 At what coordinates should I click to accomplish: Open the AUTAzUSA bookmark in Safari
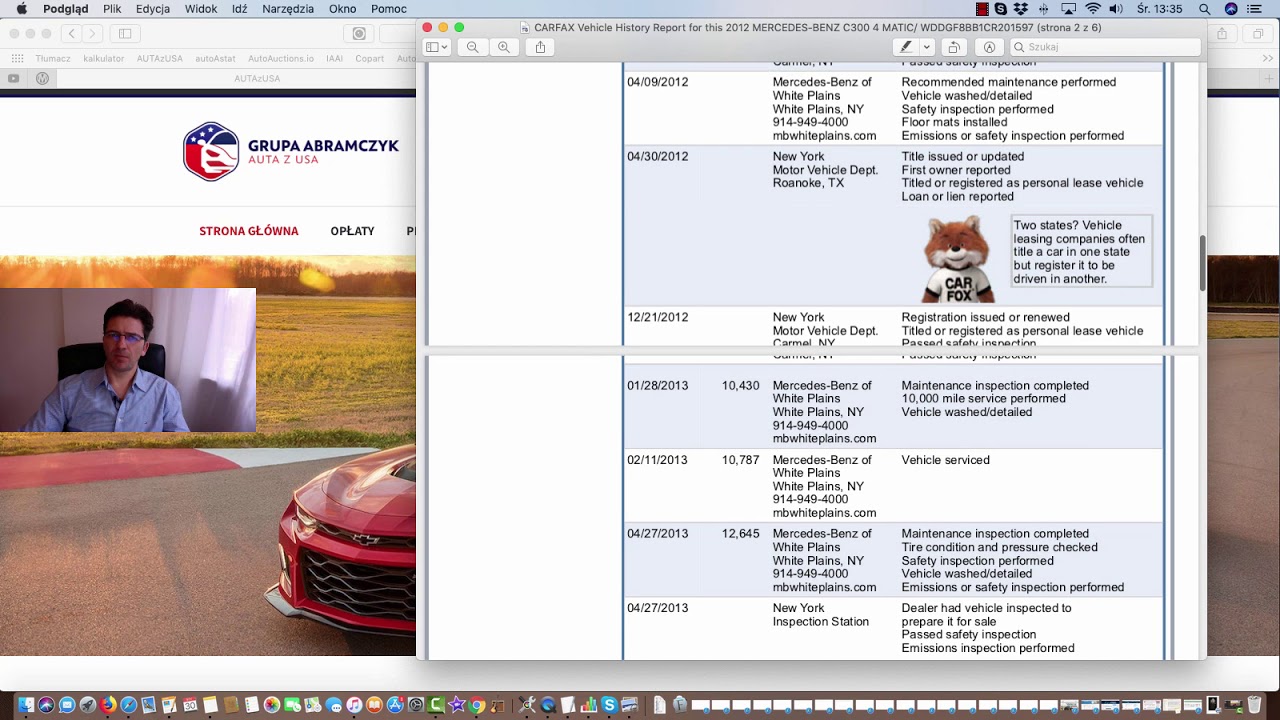[160, 59]
